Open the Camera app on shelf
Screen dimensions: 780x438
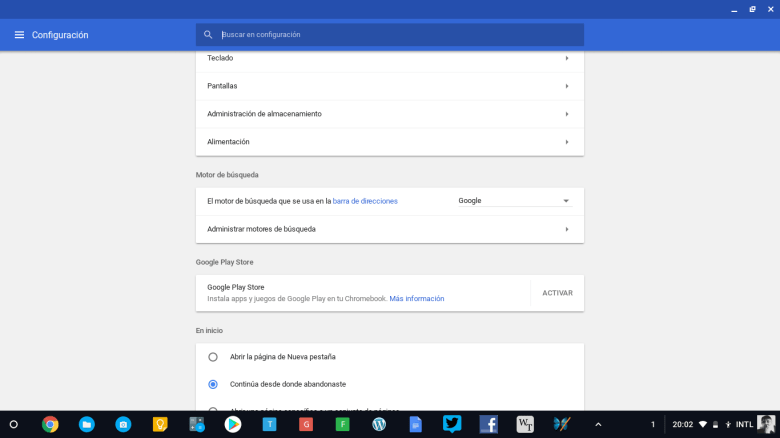(123, 425)
